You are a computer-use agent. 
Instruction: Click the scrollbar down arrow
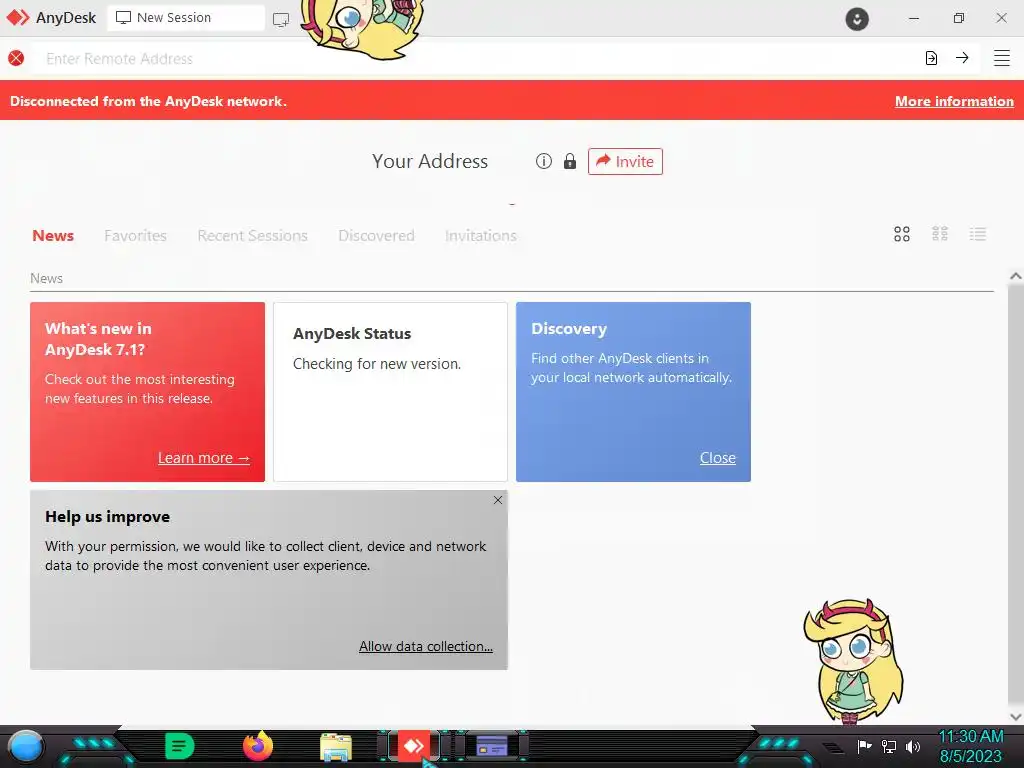1015,716
